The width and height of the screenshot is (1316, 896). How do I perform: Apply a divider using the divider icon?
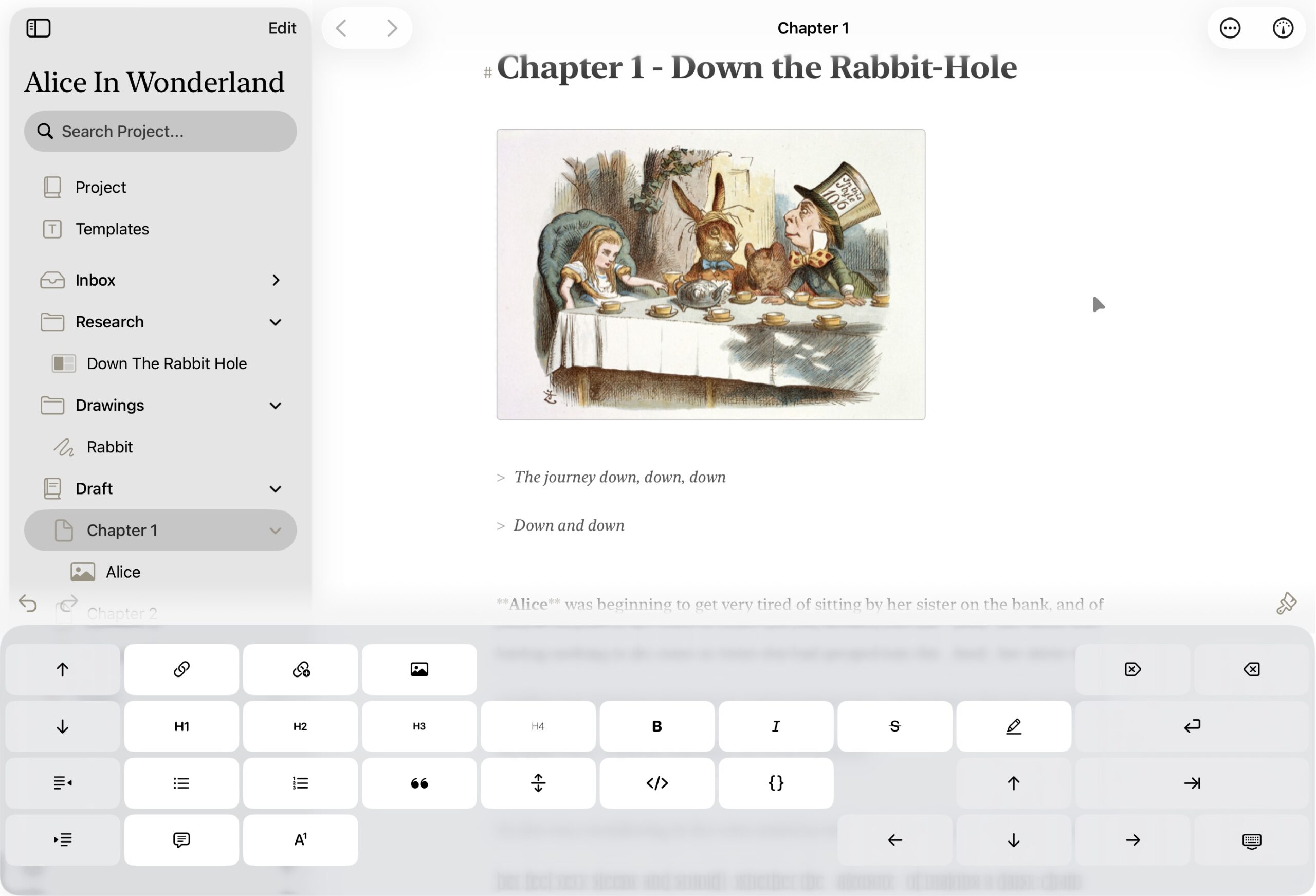coord(538,783)
